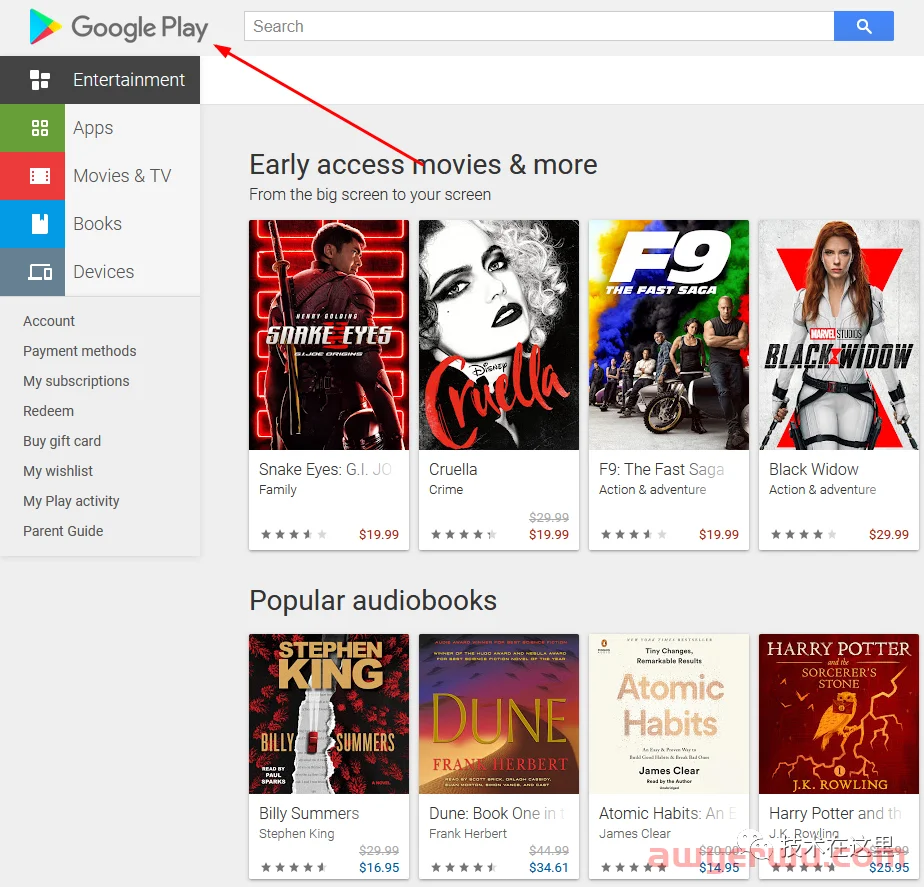
Task: View your Payment methods
Action: pyautogui.click(x=80, y=351)
